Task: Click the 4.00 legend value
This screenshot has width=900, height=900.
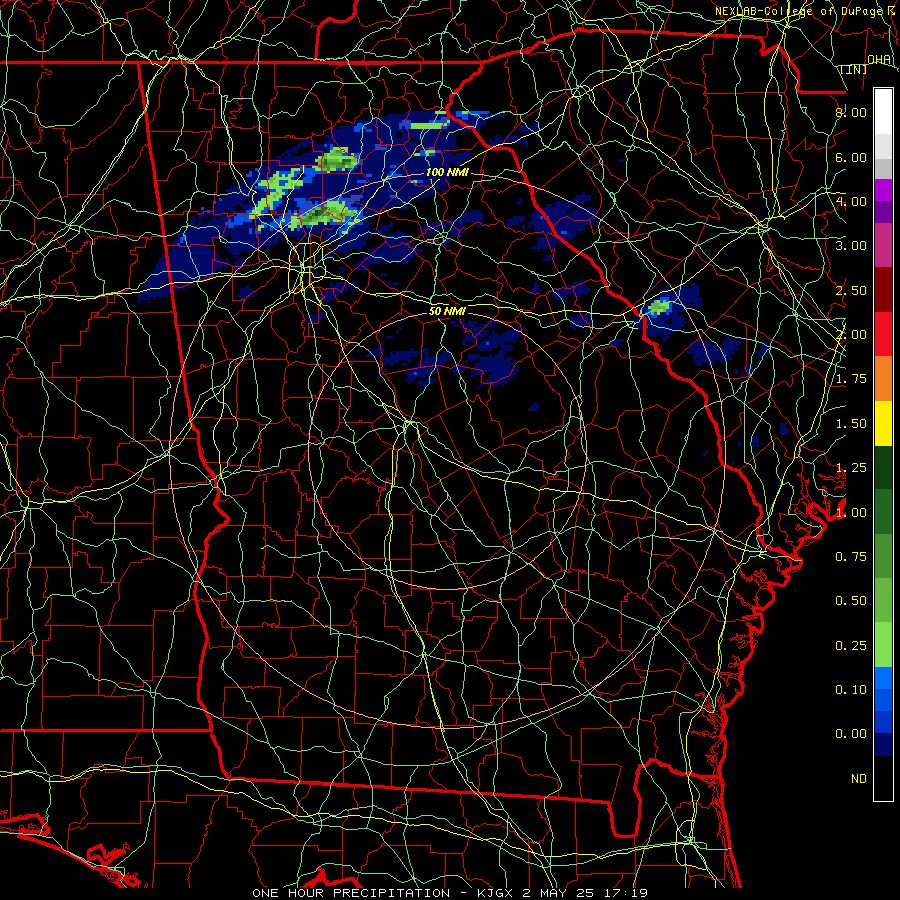Action: [x=851, y=201]
